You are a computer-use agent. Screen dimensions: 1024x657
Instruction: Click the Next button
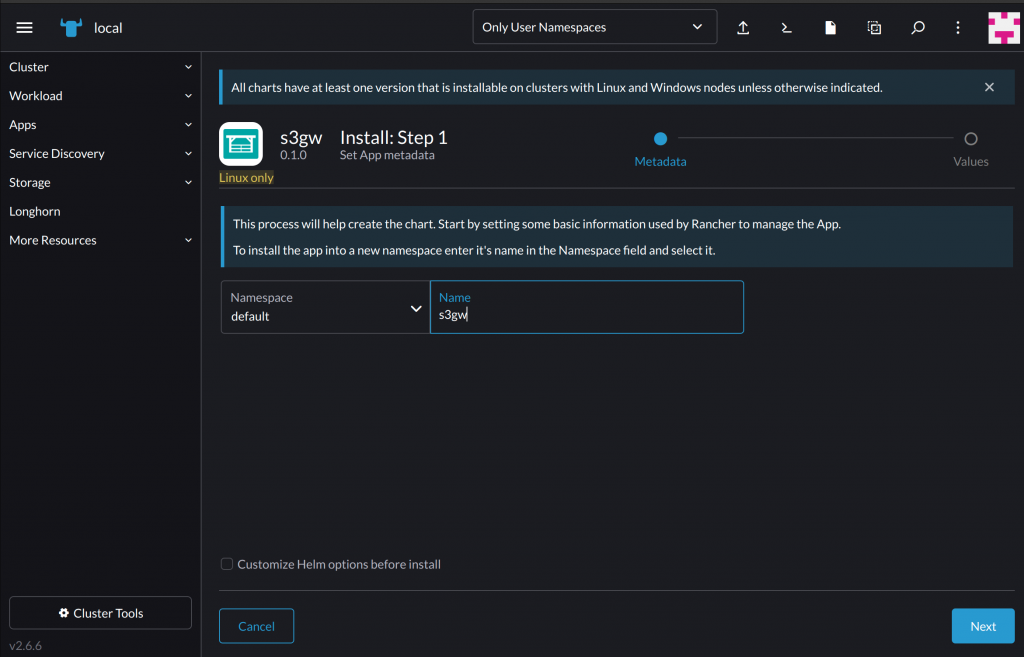982,626
